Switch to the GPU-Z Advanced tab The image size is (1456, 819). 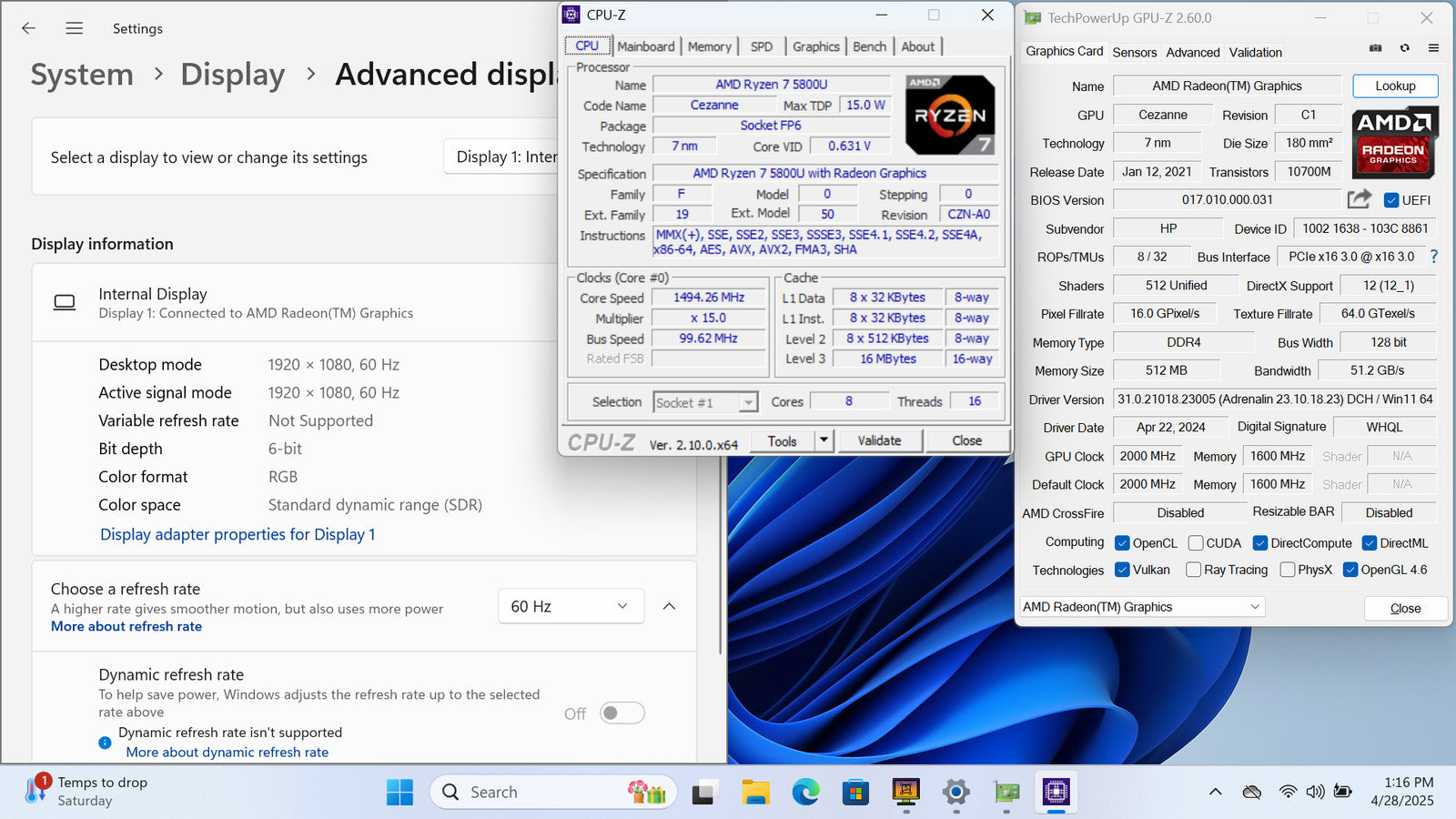tap(1193, 53)
